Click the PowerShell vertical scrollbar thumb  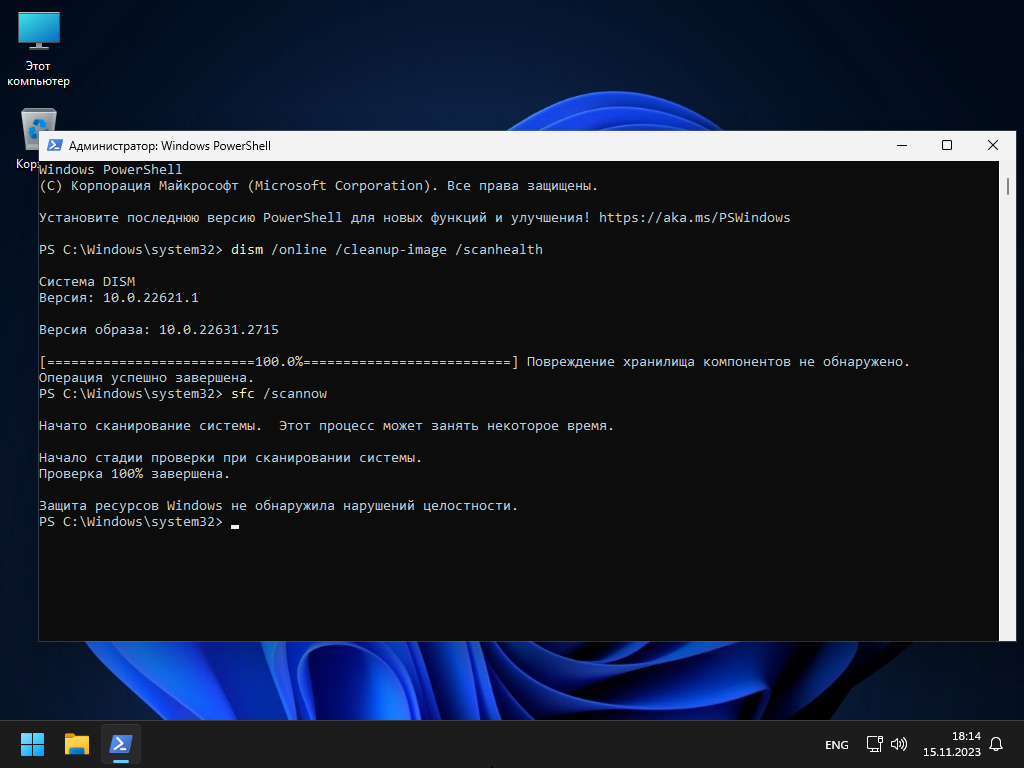[x=1008, y=187]
